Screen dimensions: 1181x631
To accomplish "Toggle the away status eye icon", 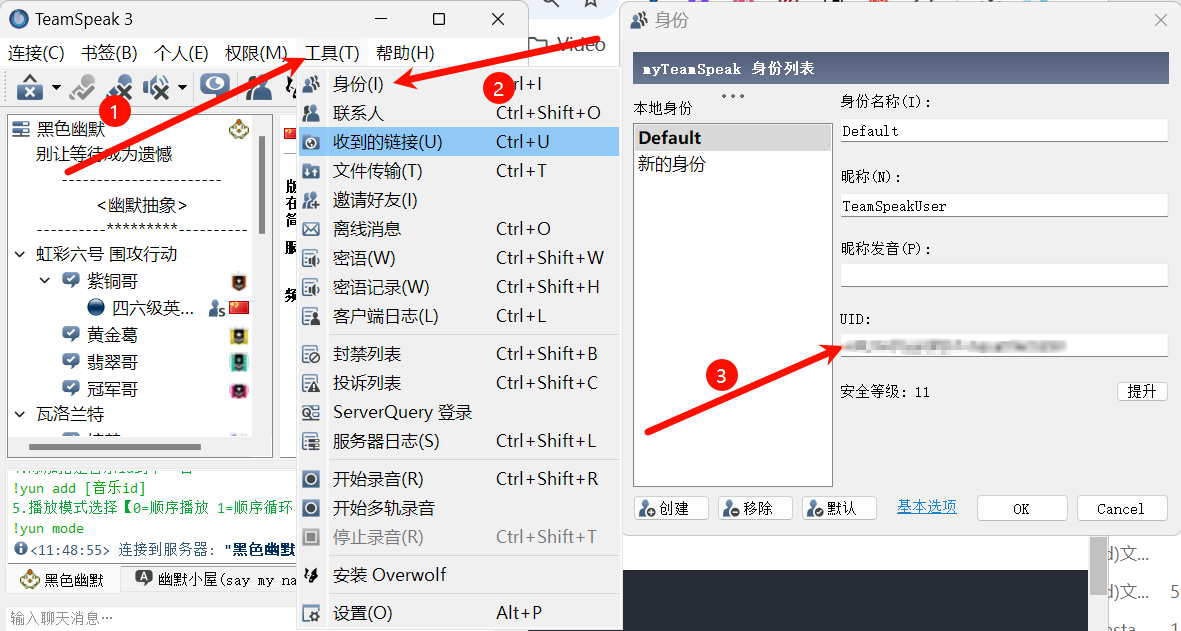I will tap(215, 85).
